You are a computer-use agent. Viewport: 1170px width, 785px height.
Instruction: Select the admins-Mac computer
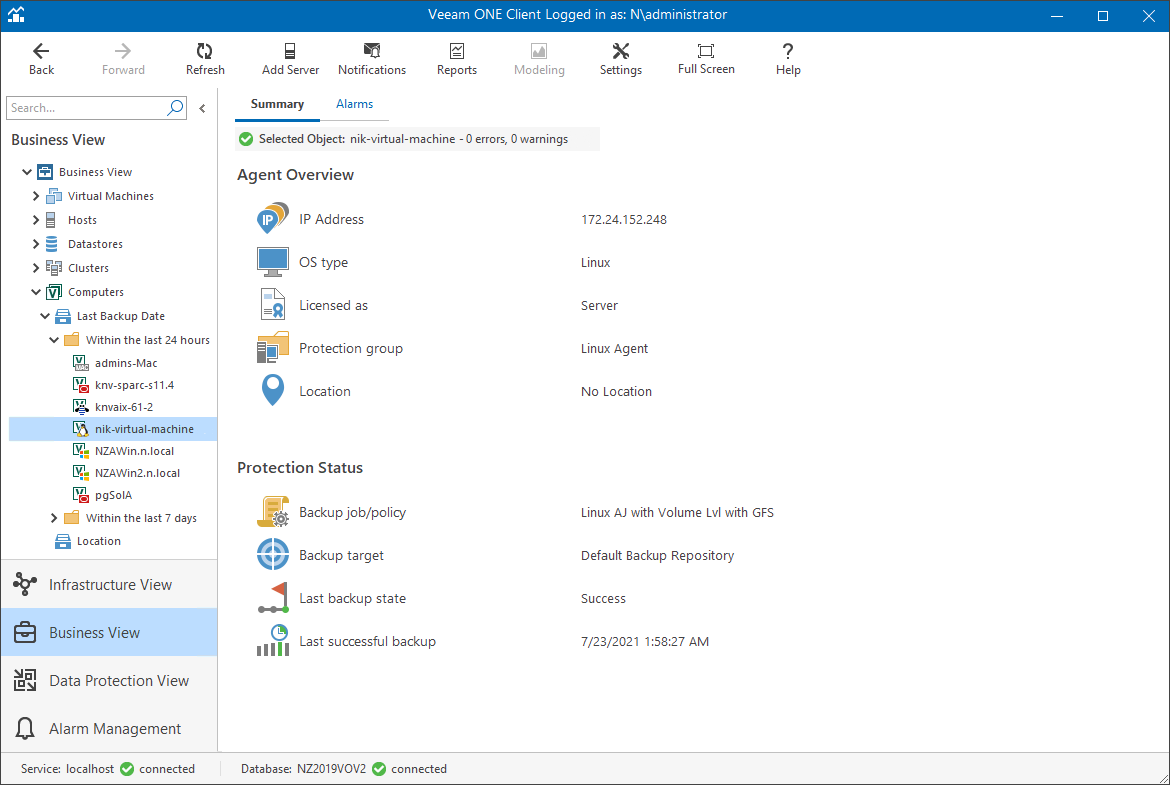126,363
